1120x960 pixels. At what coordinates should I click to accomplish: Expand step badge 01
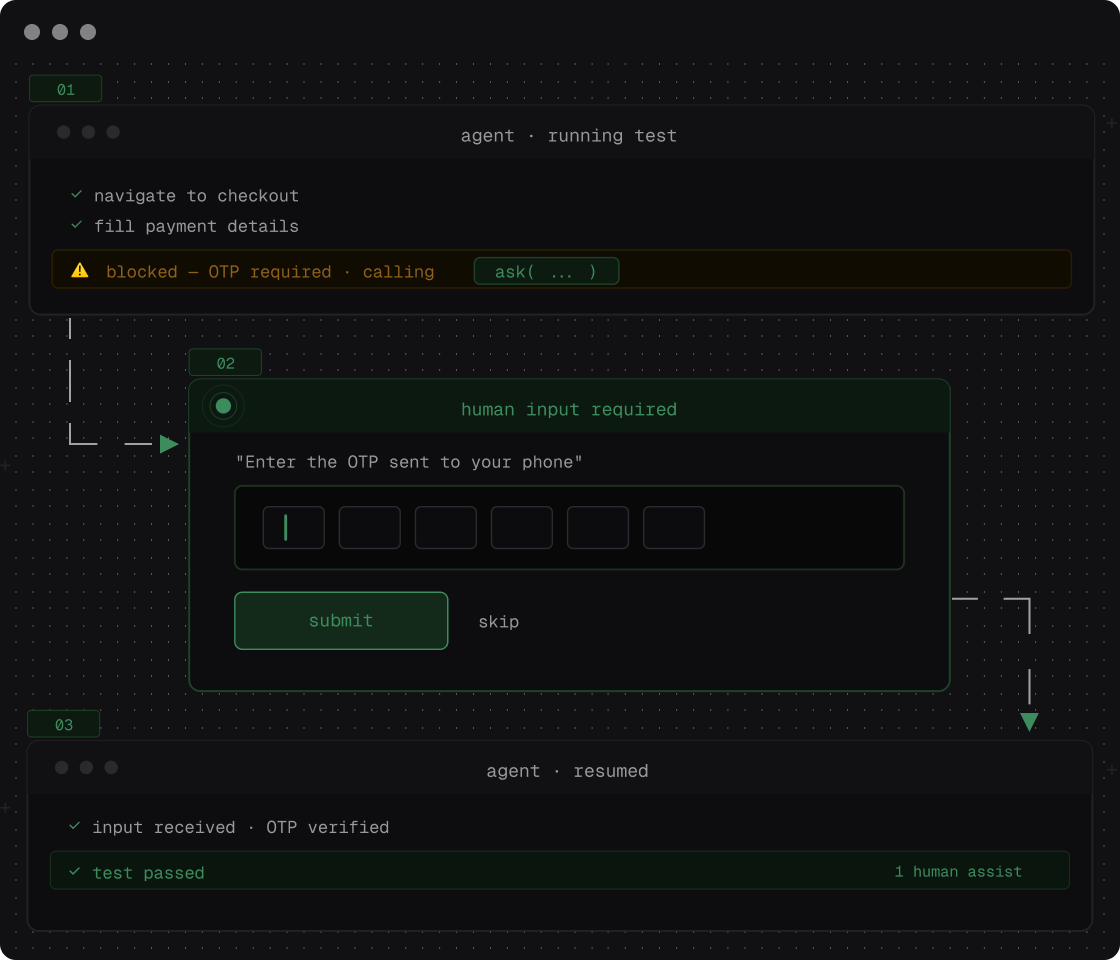(66, 88)
